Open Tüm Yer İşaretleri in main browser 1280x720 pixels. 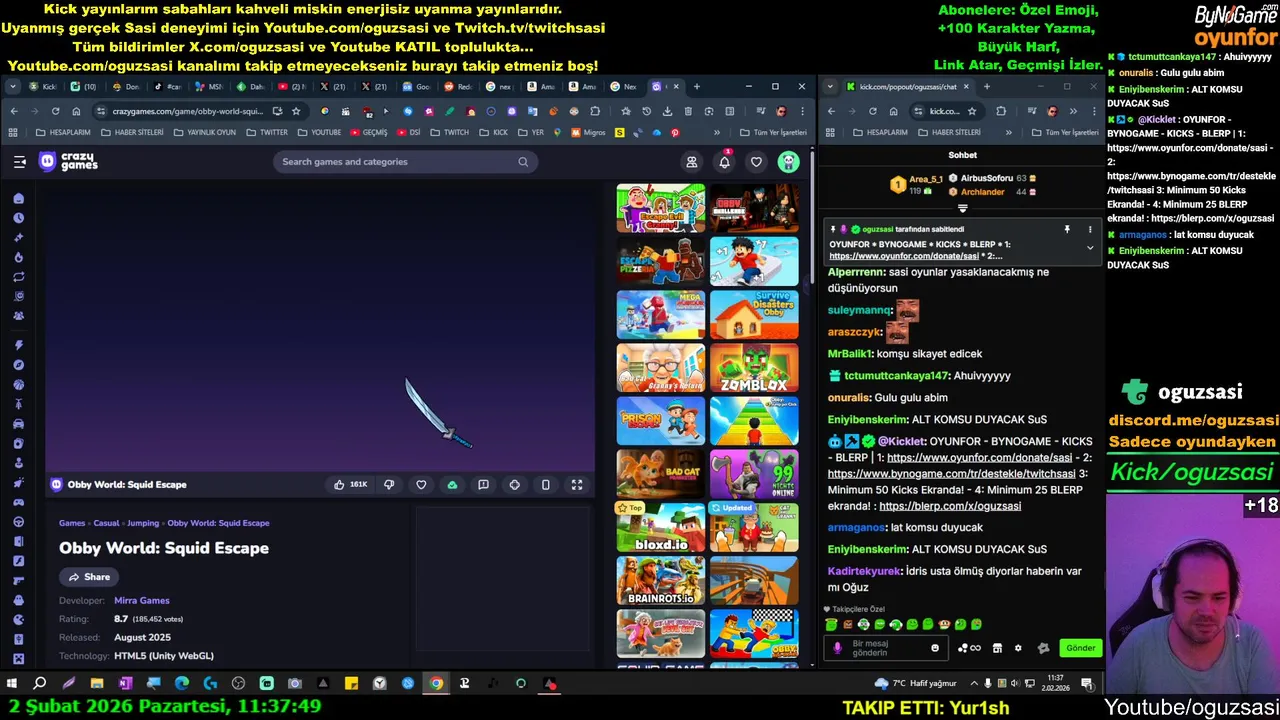[773, 132]
